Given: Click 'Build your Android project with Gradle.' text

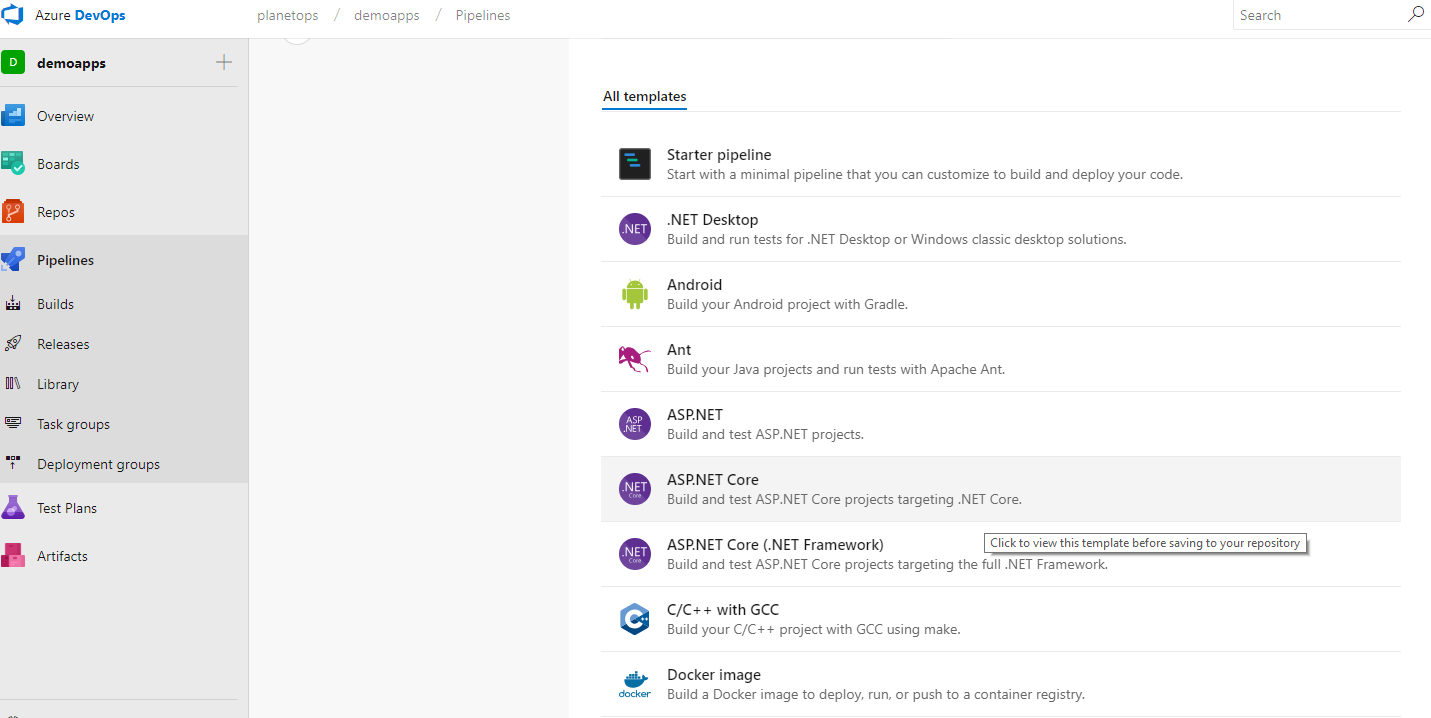Looking at the screenshot, I should [x=787, y=304].
